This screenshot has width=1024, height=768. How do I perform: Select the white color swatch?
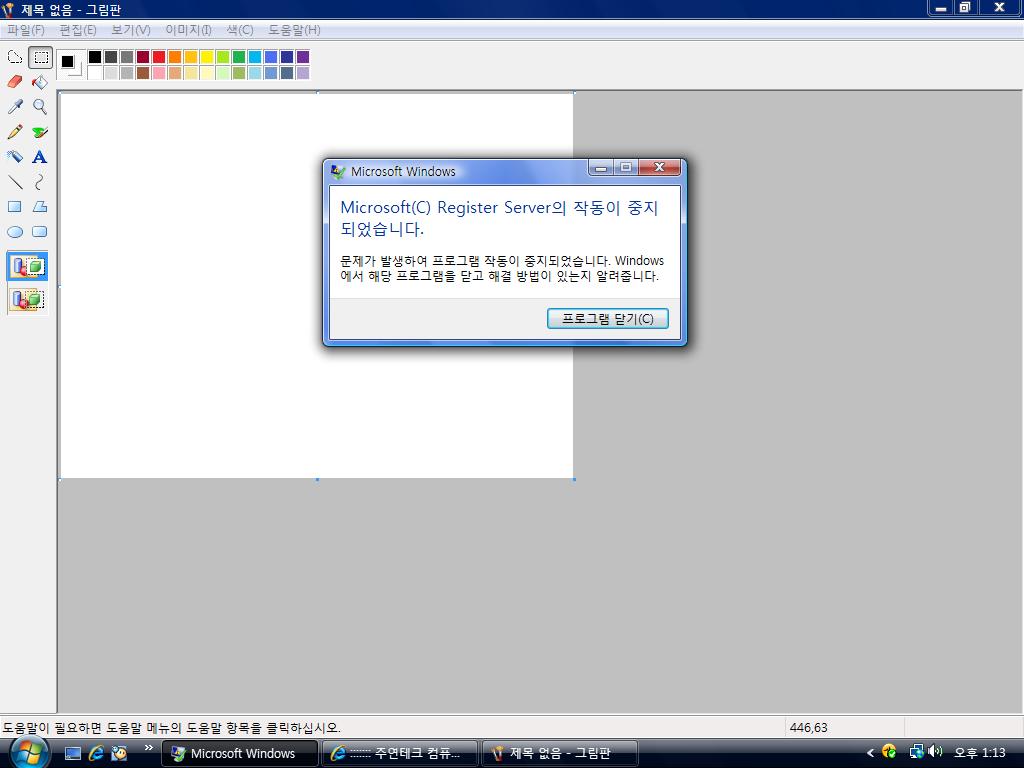95,72
